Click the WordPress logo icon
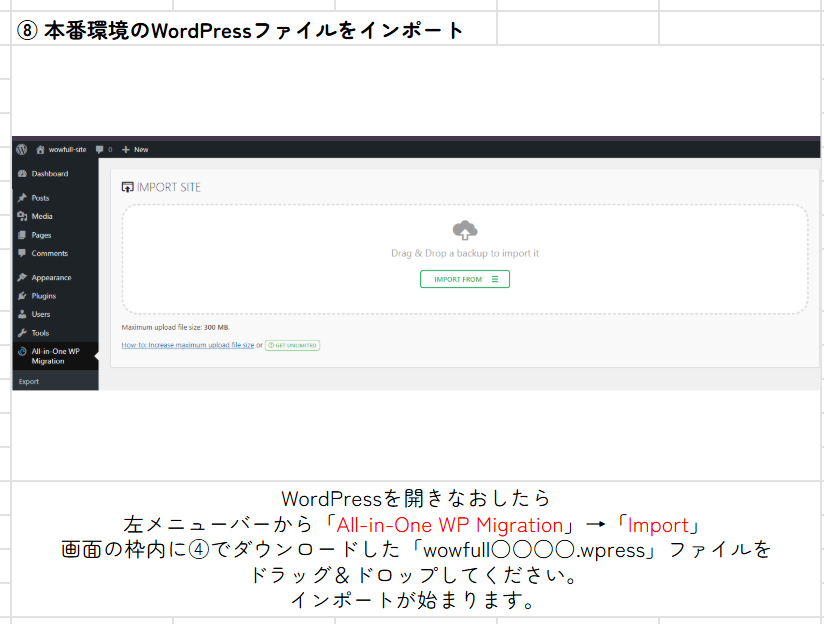This screenshot has width=824, height=624. click(22, 149)
